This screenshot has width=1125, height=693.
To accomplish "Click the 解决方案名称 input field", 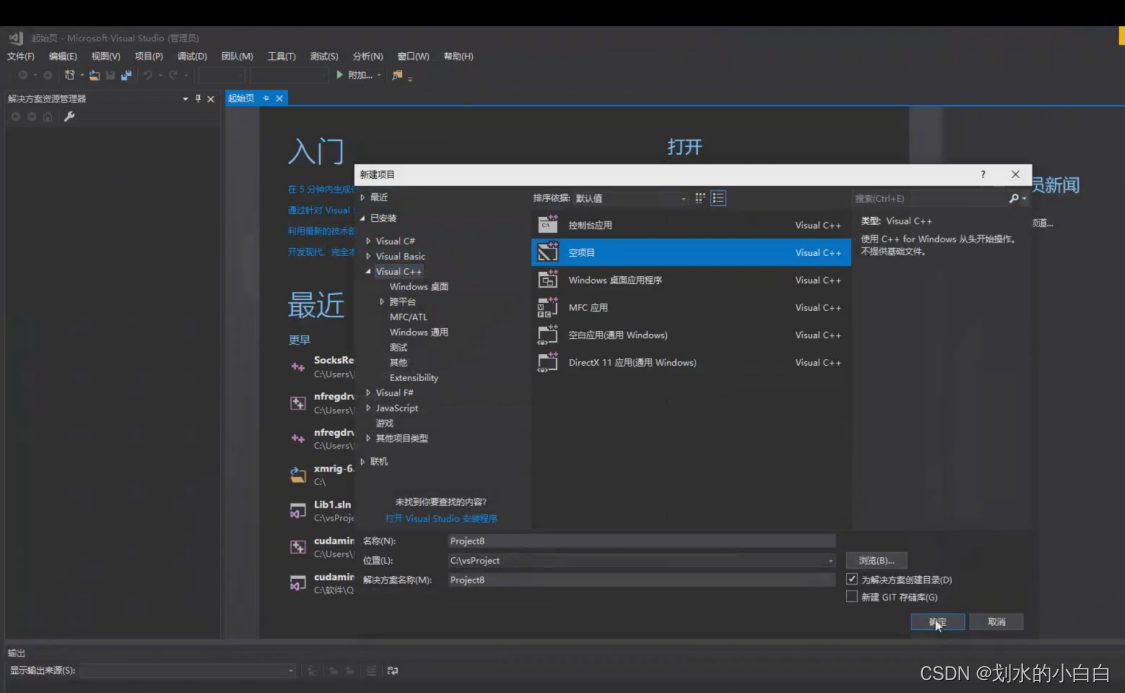I will click(641, 580).
